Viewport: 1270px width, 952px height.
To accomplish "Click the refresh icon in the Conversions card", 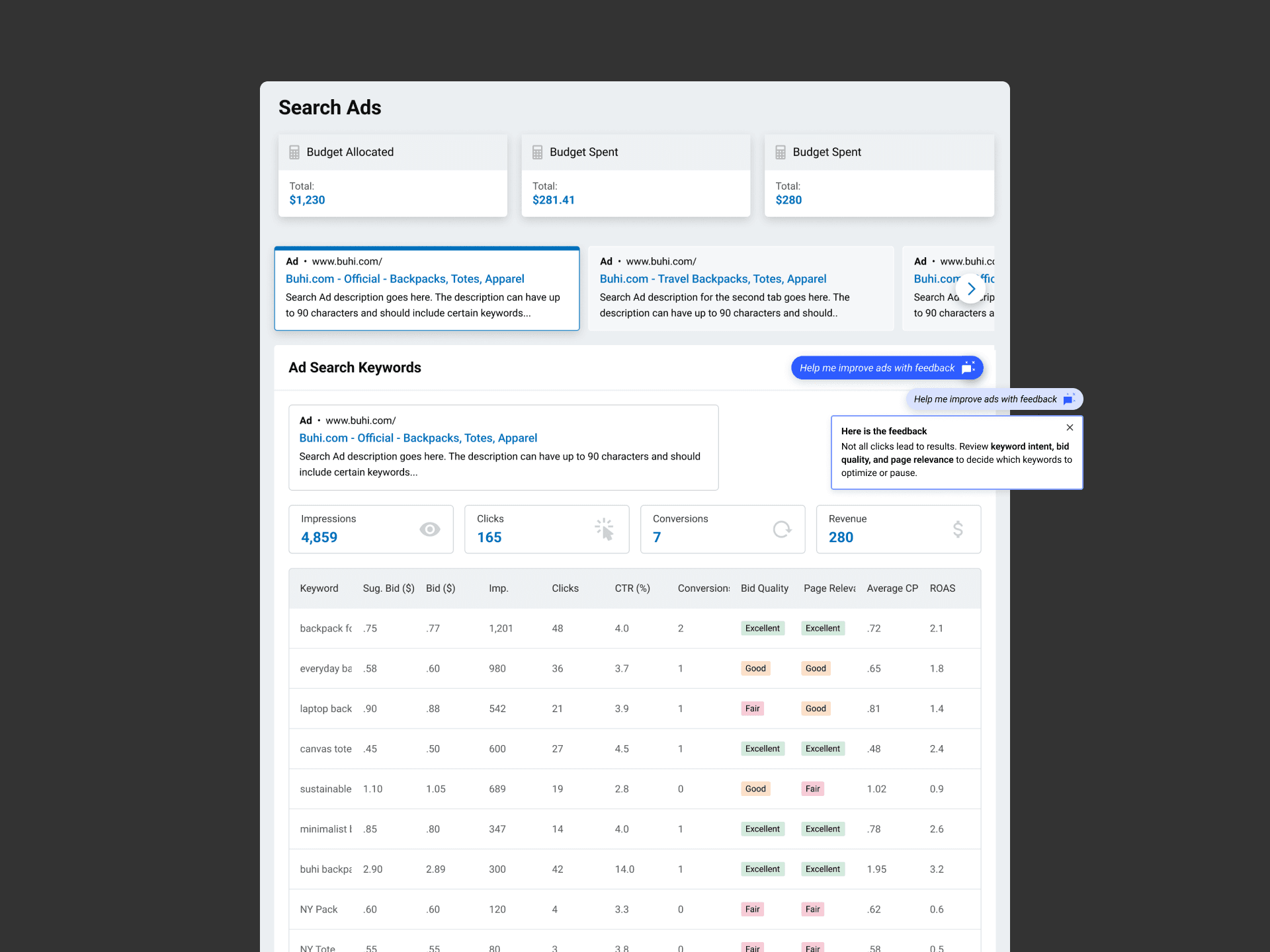I will 782,530.
